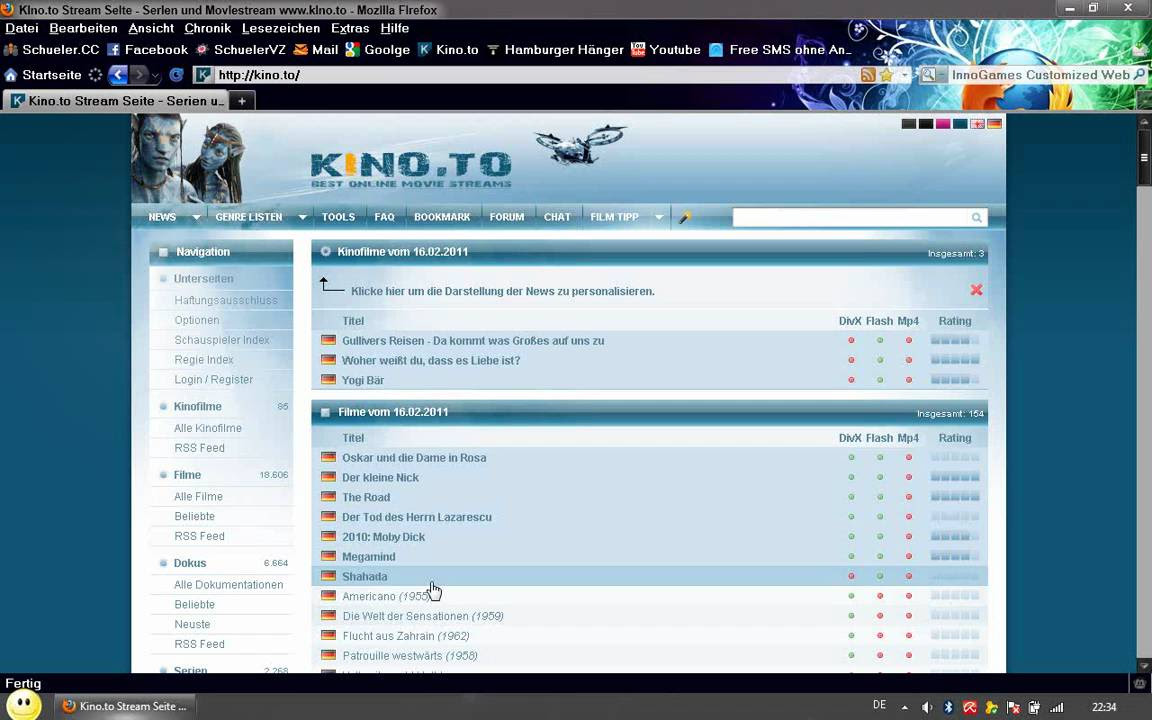Reload the page with the refresh icon
Image resolution: width=1152 pixels, height=720 pixels.
coord(176,75)
